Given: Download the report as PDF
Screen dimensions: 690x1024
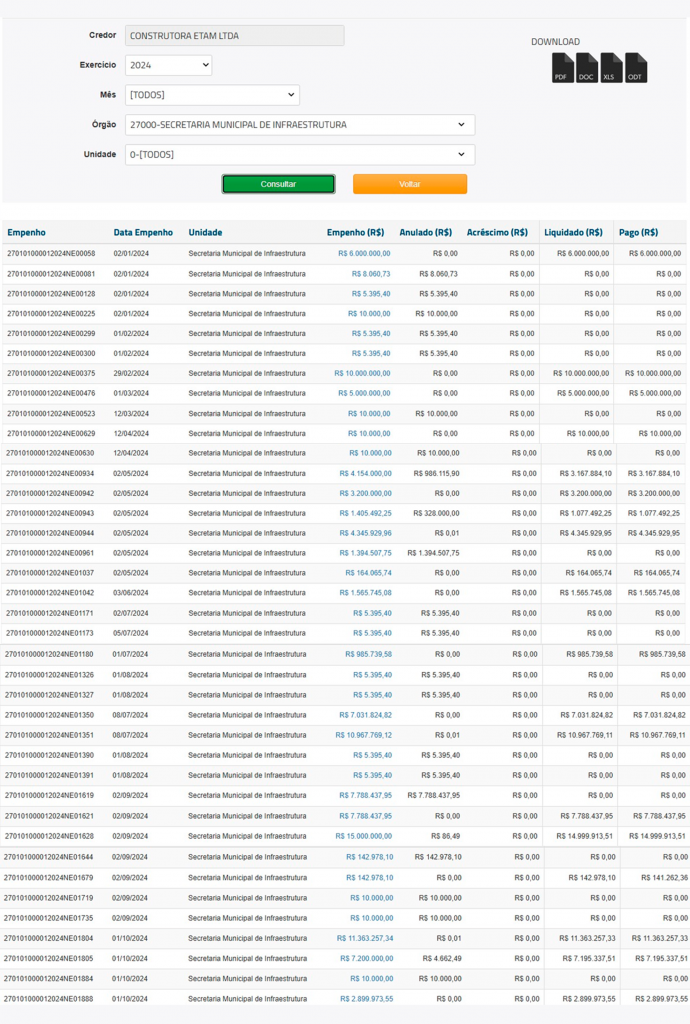Looking at the screenshot, I should tap(563, 68).
